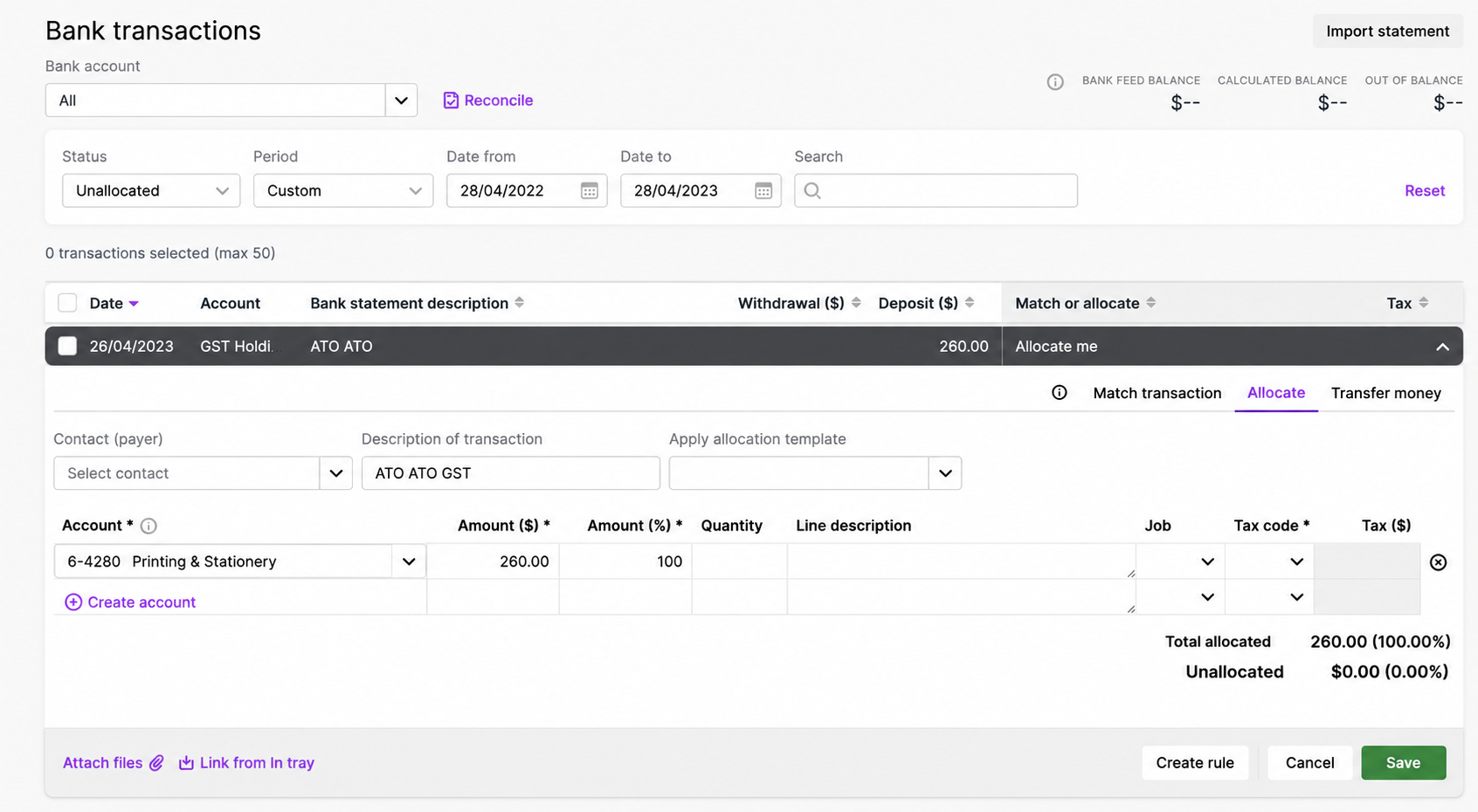The height and width of the screenshot is (812, 1478).
Task: Click the balance info icon
Action: pyautogui.click(x=1055, y=82)
